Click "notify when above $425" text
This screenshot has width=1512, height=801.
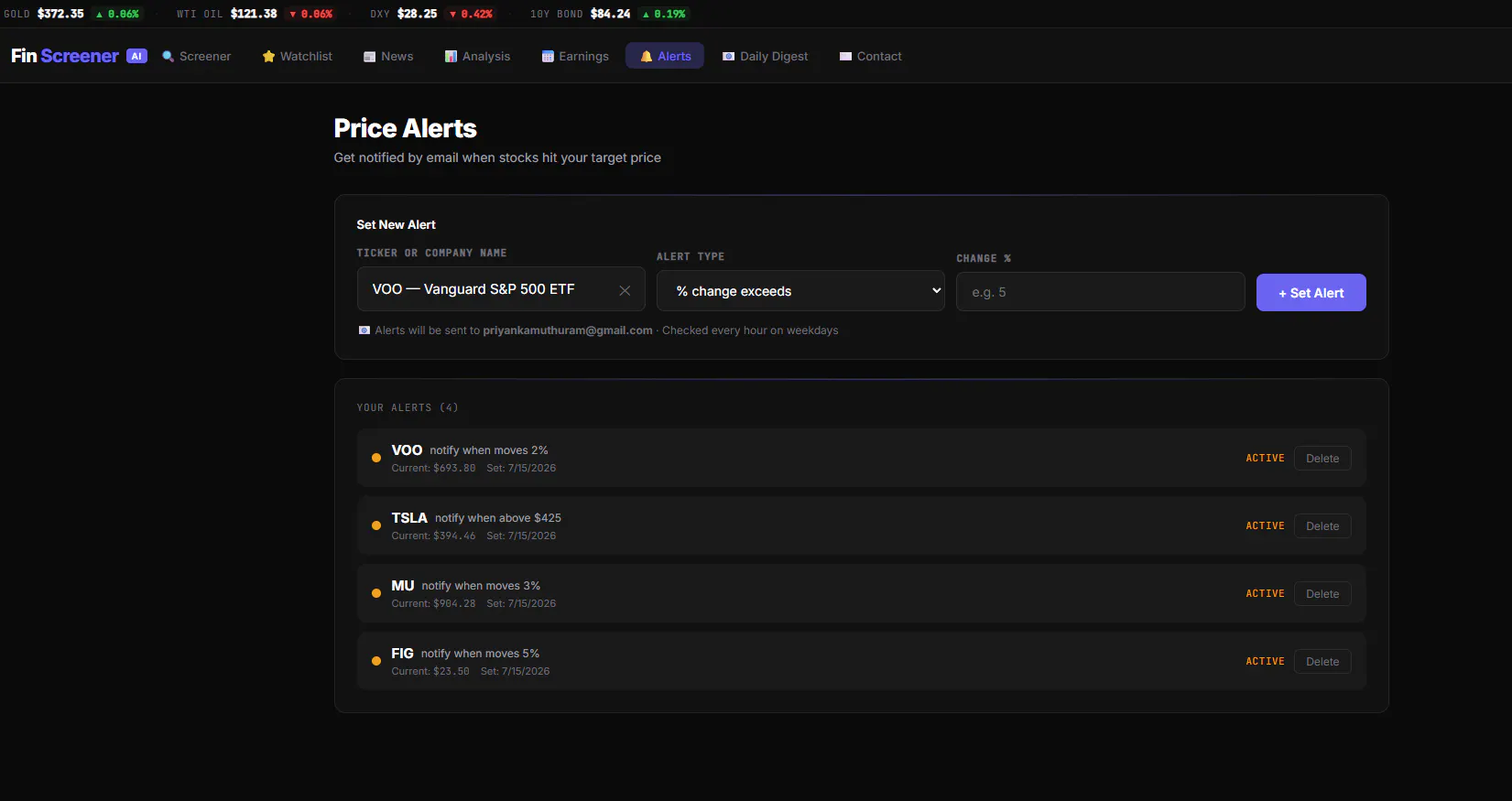(x=498, y=518)
